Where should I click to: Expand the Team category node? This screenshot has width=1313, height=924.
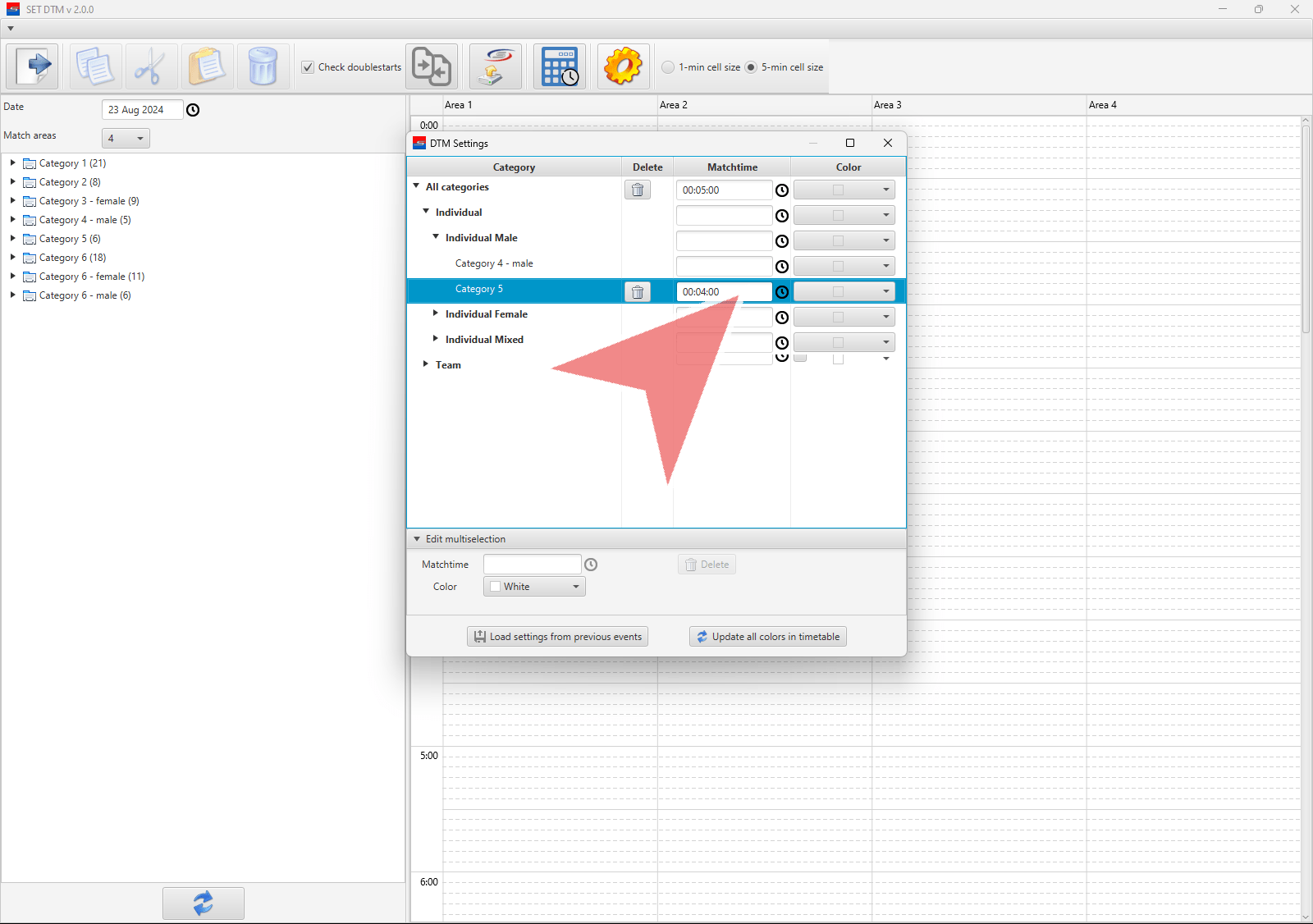[426, 364]
